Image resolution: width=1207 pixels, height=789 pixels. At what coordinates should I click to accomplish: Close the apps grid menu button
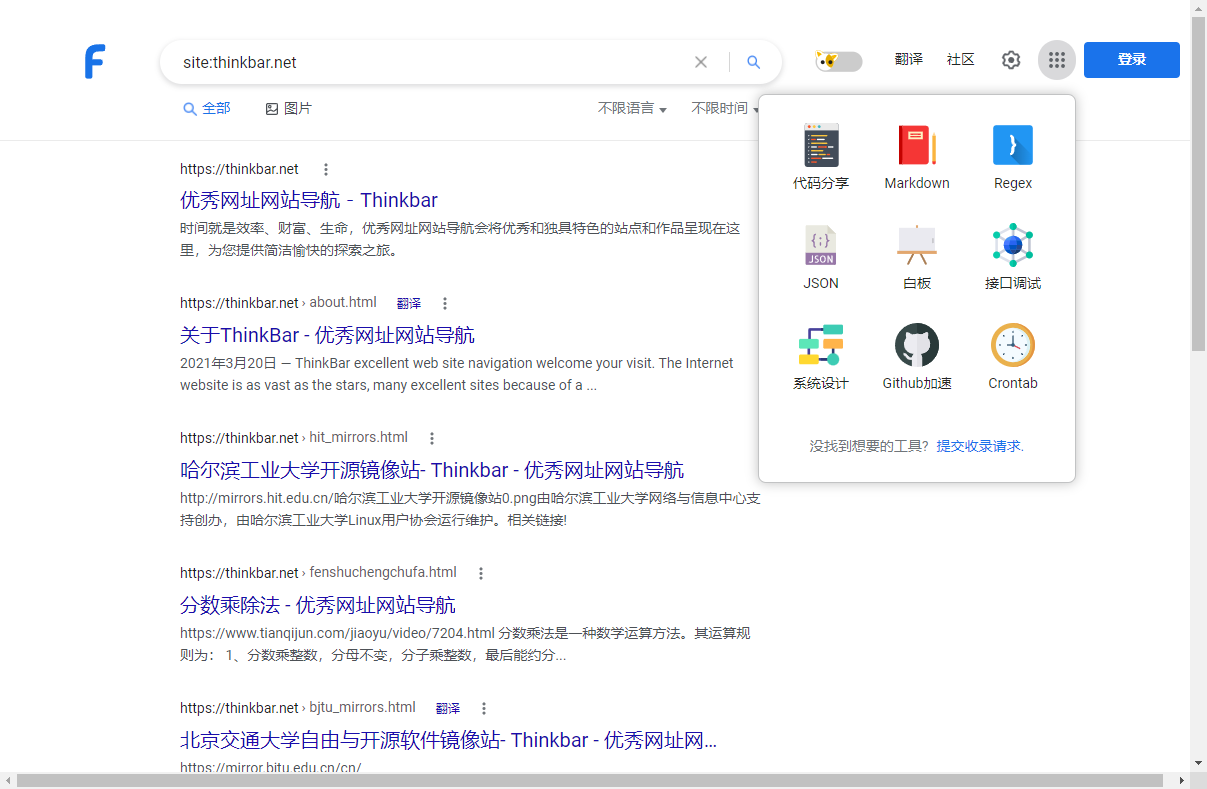tap(1057, 60)
